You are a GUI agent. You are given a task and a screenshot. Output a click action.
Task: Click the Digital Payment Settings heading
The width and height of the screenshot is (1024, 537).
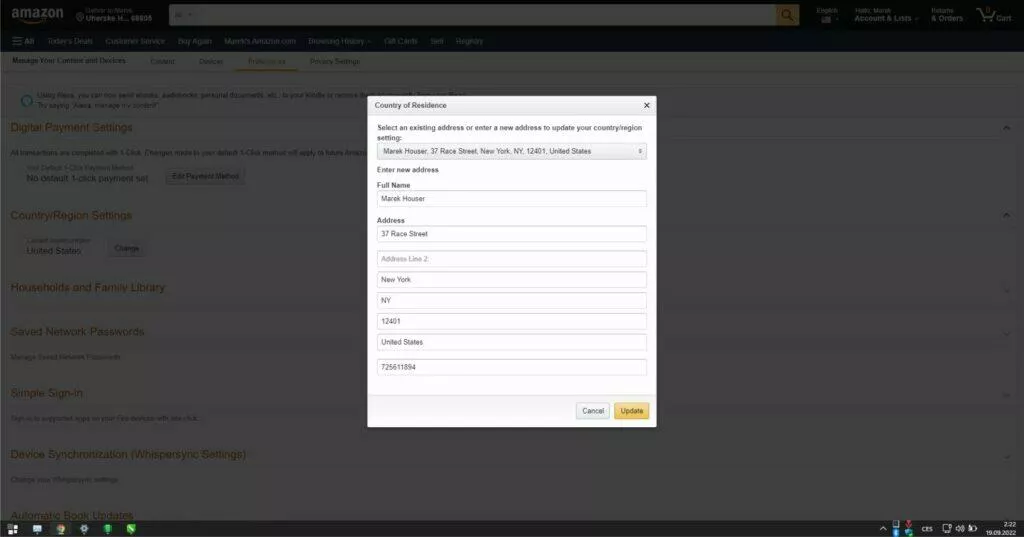pos(71,127)
